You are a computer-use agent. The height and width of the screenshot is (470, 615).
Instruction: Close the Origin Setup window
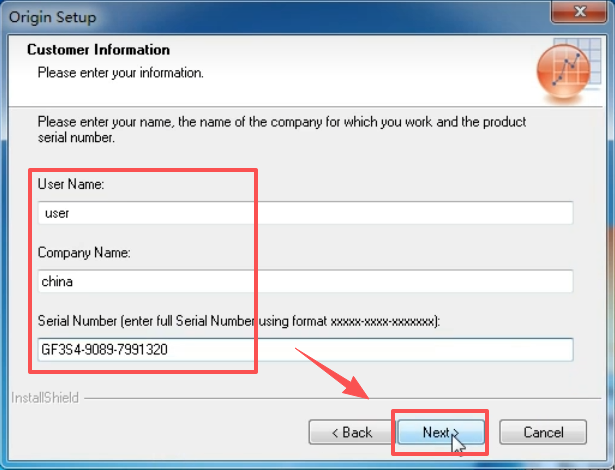pyautogui.click(x=579, y=12)
